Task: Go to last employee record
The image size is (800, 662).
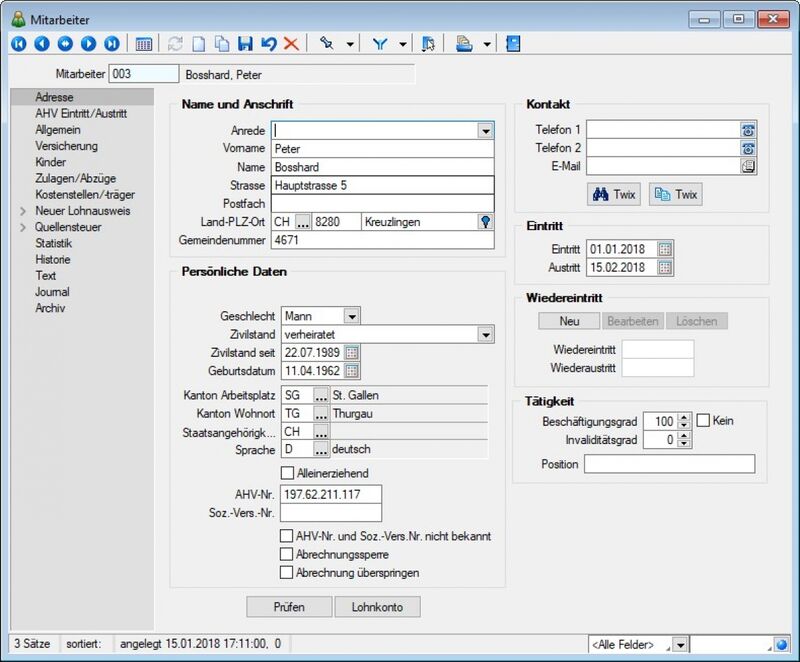Action: click(x=112, y=44)
